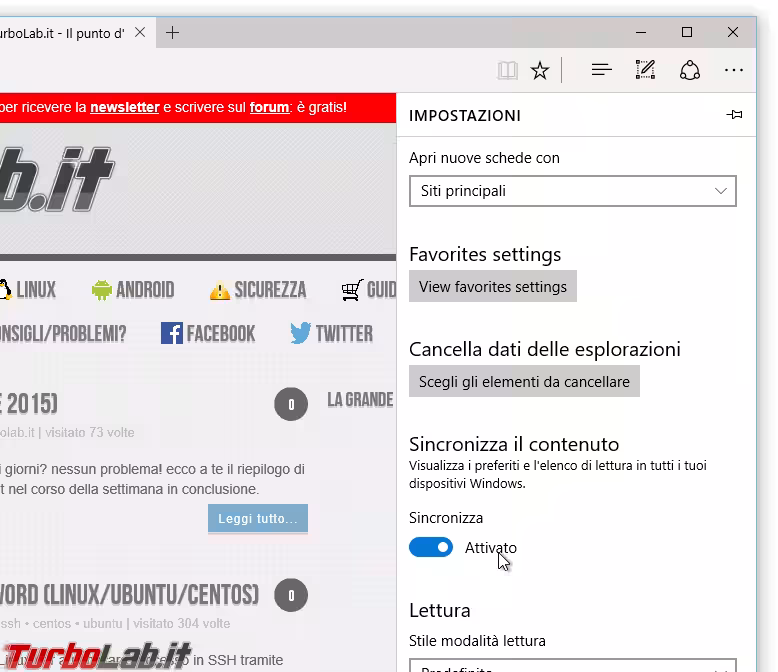778x672 pixels.
Task: Click Scegli gli elementi da cancellare
Action: pyautogui.click(x=524, y=381)
